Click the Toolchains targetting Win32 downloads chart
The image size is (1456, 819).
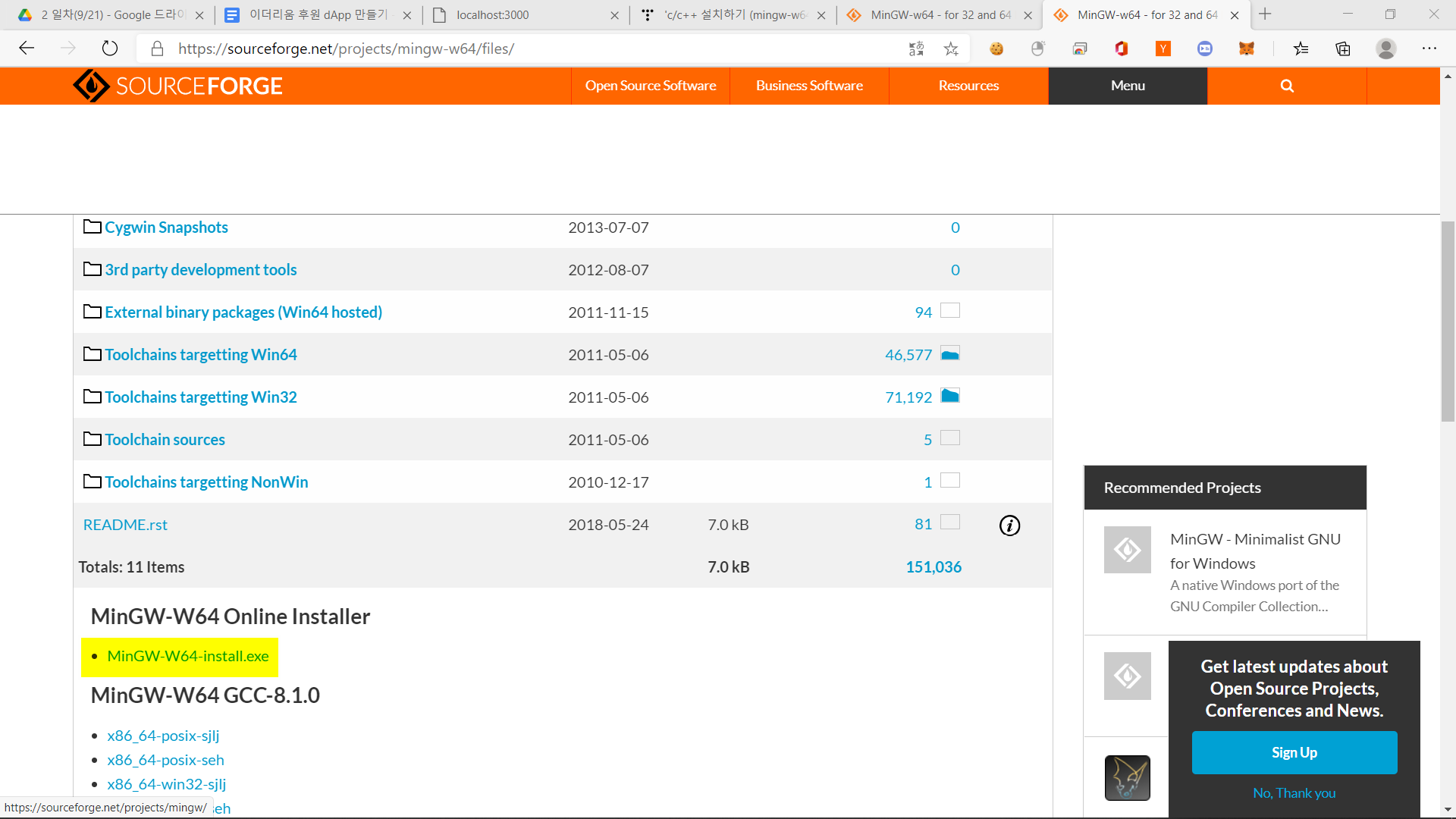949,396
